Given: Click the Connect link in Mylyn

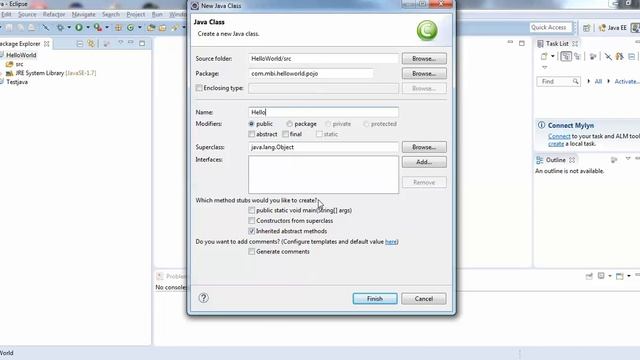Looking at the screenshot, I should (x=559, y=136).
